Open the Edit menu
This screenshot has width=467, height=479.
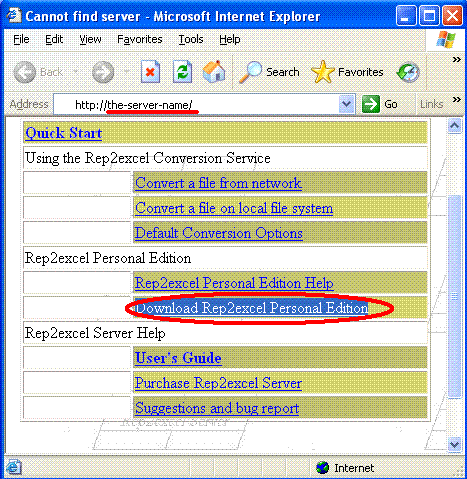coord(54,39)
